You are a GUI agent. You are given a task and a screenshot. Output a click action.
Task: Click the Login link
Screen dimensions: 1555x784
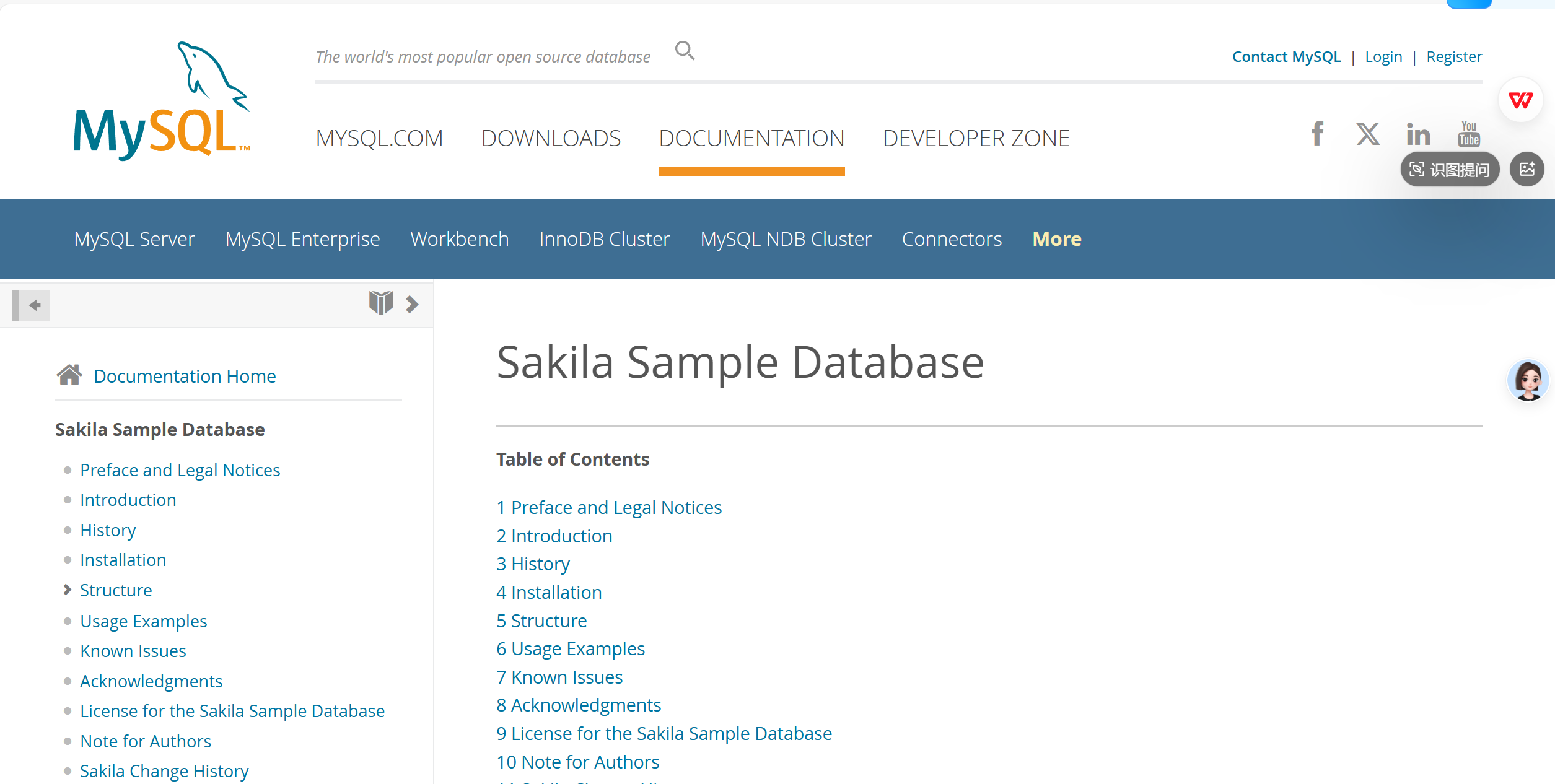pyautogui.click(x=1383, y=57)
